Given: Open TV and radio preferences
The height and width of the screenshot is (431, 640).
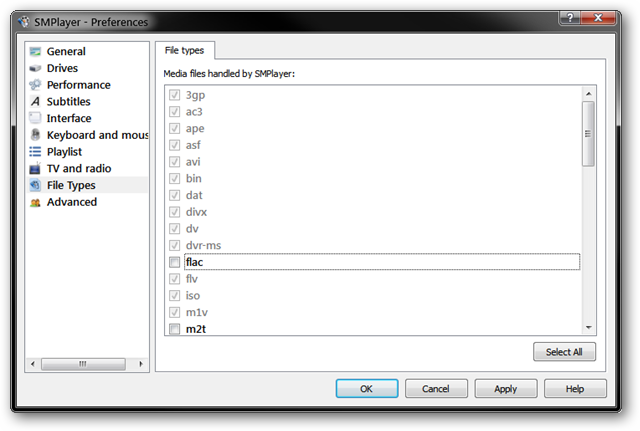Looking at the screenshot, I should click(x=79, y=169).
